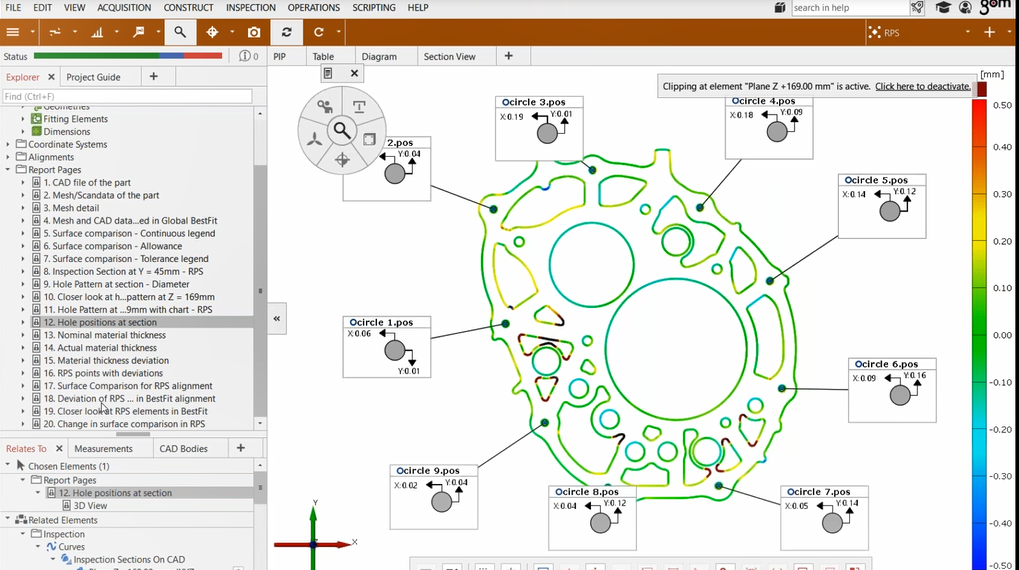
Task: Click the crosshair target icon in toolbar
Action: pos(212,32)
